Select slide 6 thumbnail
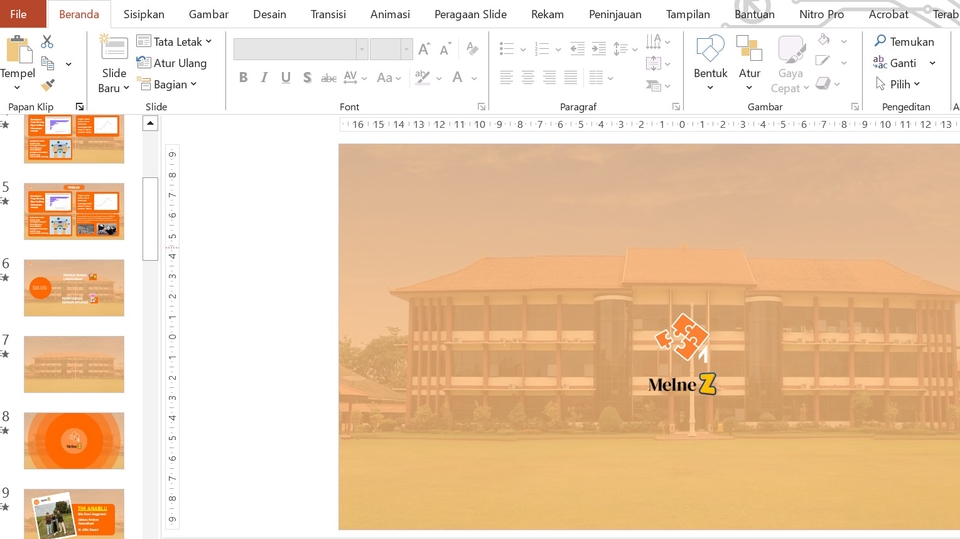 [x=73, y=288]
